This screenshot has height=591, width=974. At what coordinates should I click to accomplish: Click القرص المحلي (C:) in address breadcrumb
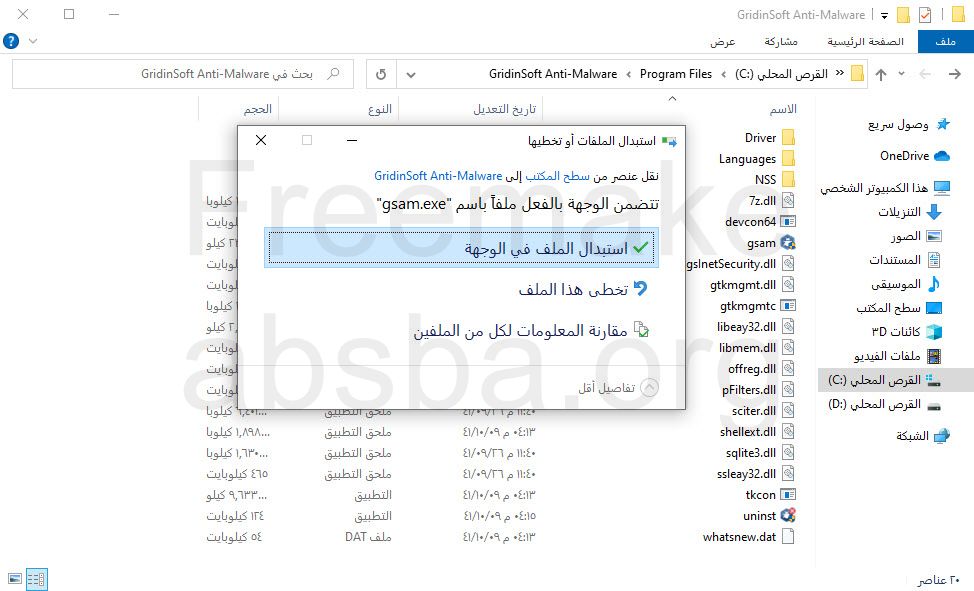[781, 74]
